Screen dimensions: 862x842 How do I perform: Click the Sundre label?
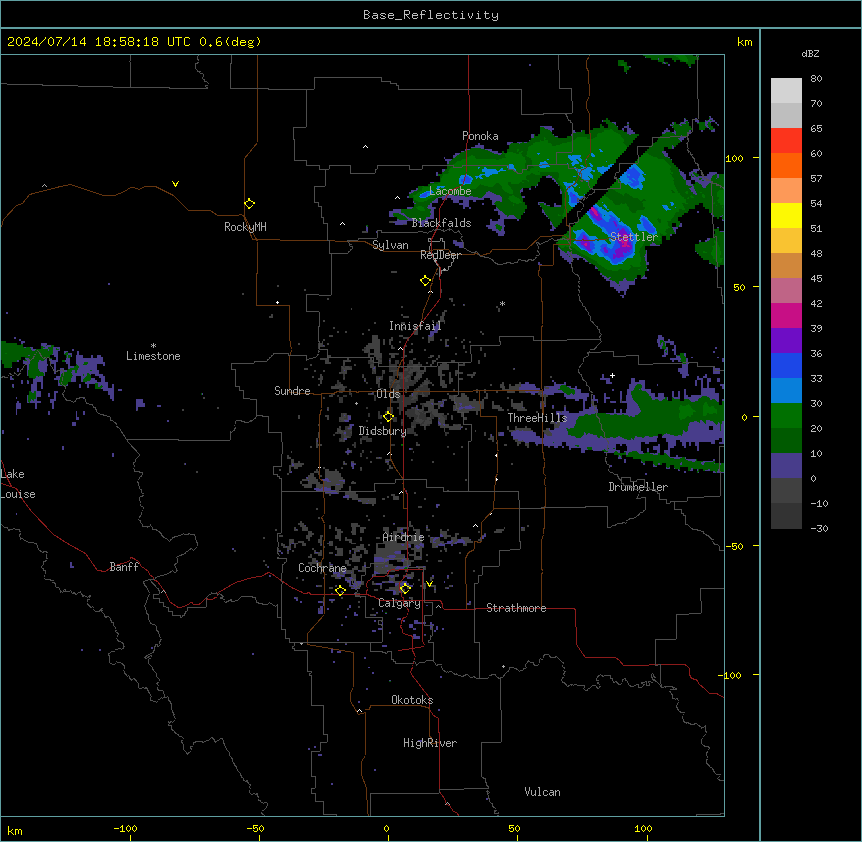click(x=292, y=391)
